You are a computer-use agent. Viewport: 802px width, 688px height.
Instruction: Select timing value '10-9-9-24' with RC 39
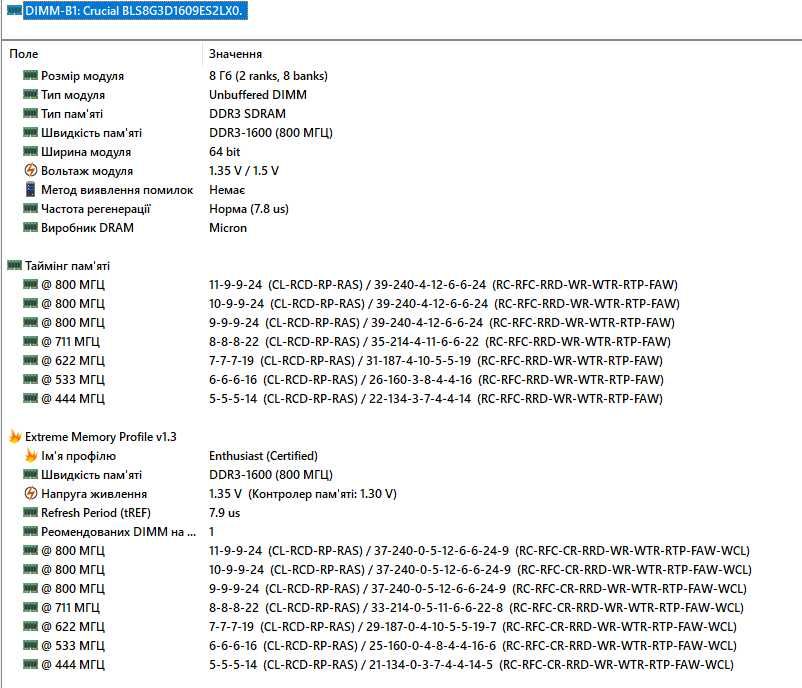pos(444,303)
